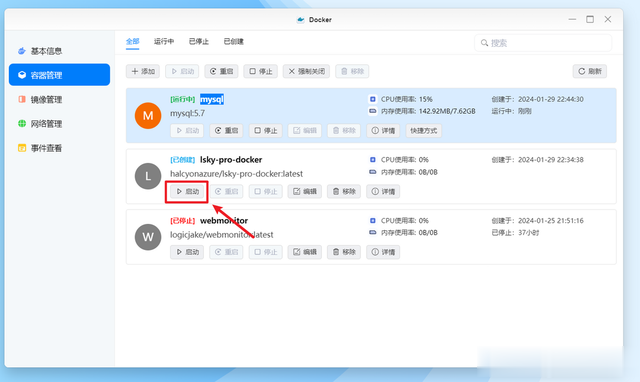Screen dimensions: 640x382
Task: Switch to the 全部 tab
Action: click(133, 42)
